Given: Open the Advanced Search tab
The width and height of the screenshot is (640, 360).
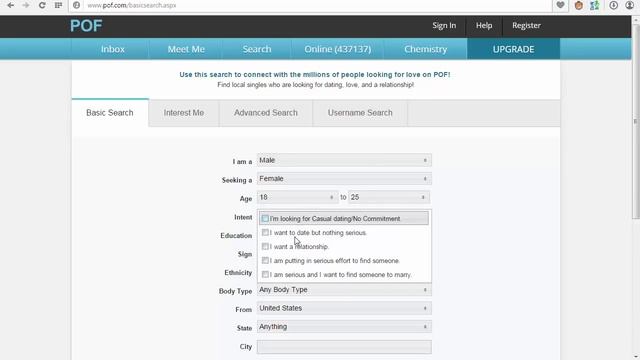Looking at the screenshot, I should point(266,113).
